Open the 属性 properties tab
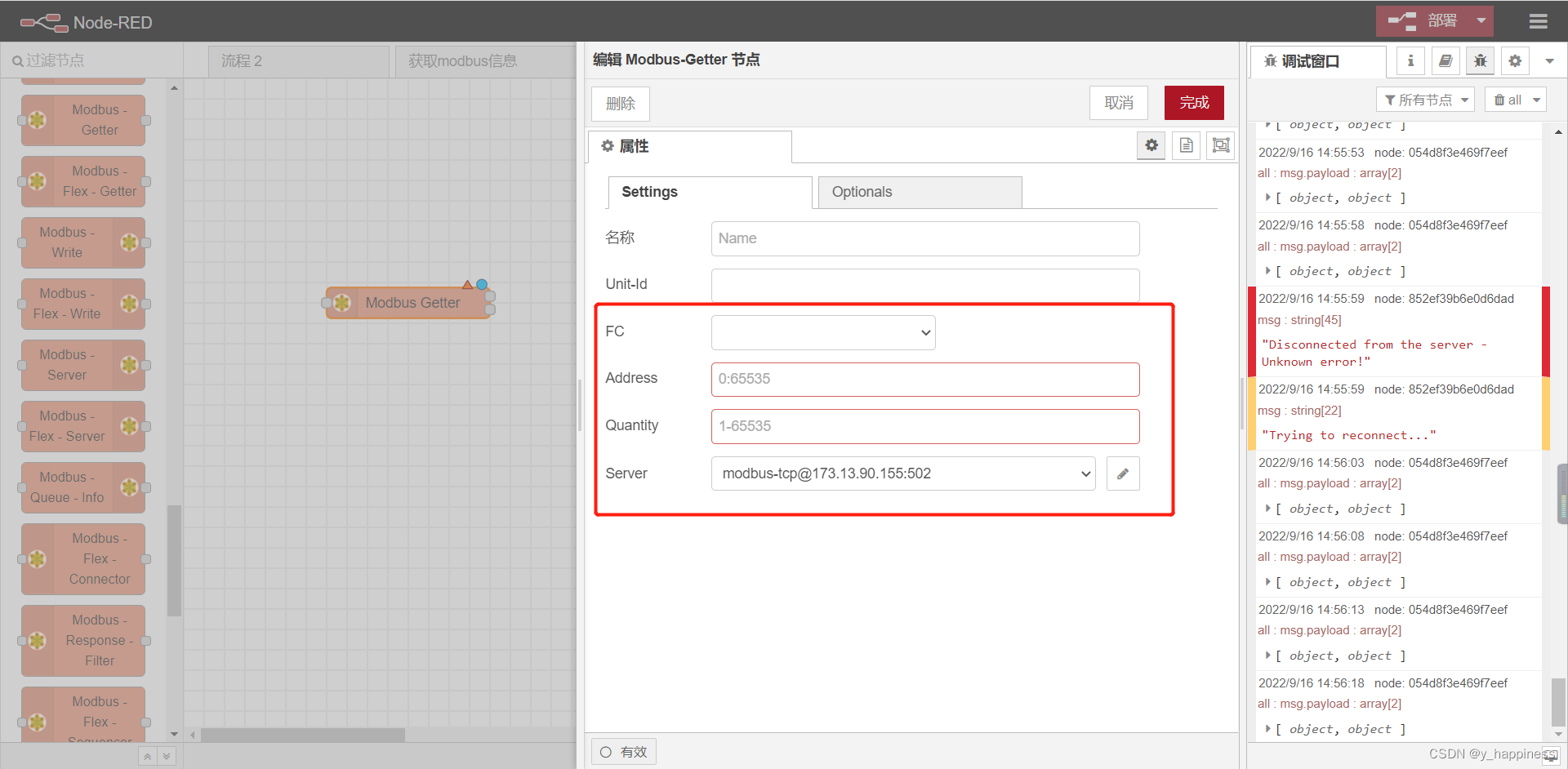 coord(689,146)
